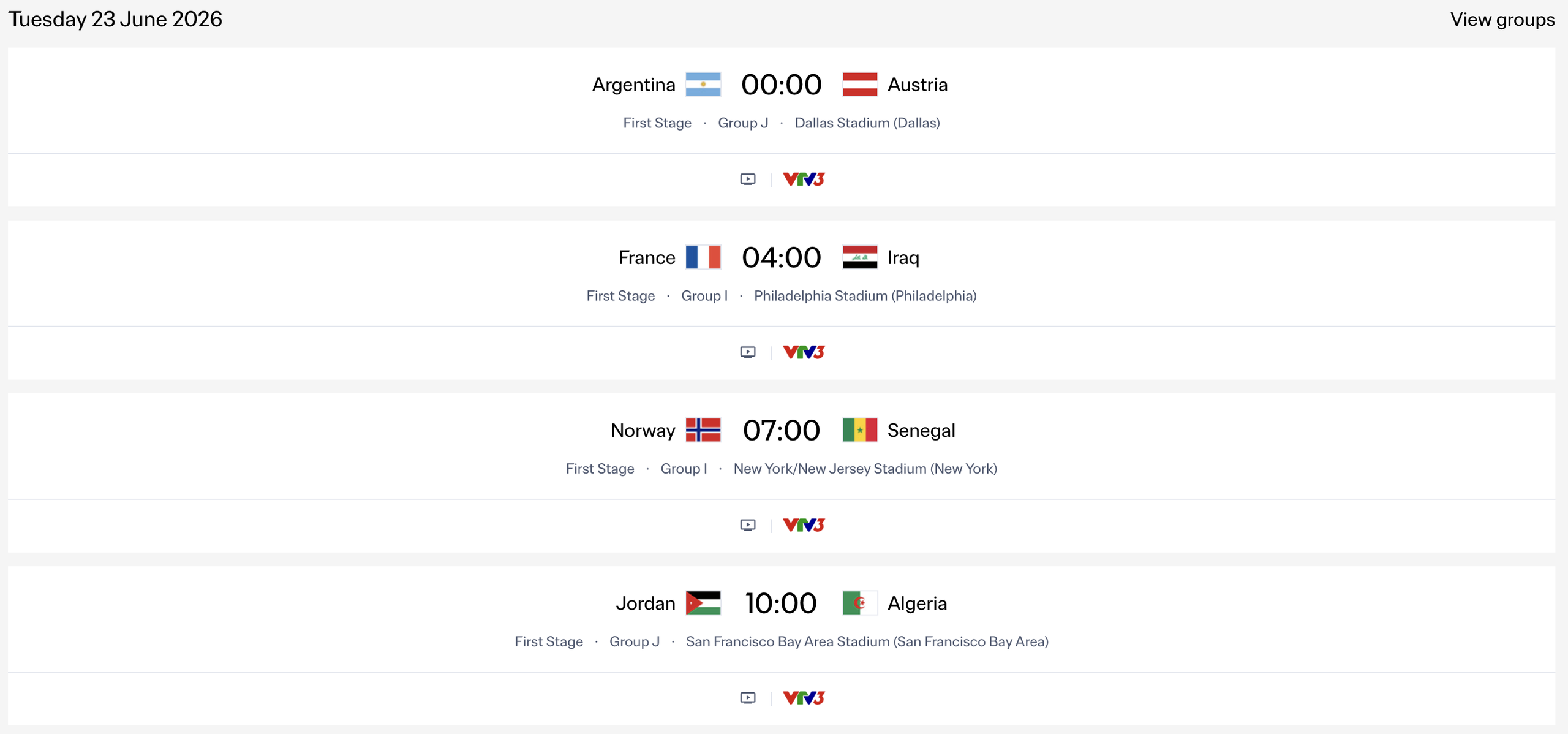This screenshot has height=734, width=1568.
Task: Click the YouTube icon for Argentina vs Austria
Action: tap(748, 178)
